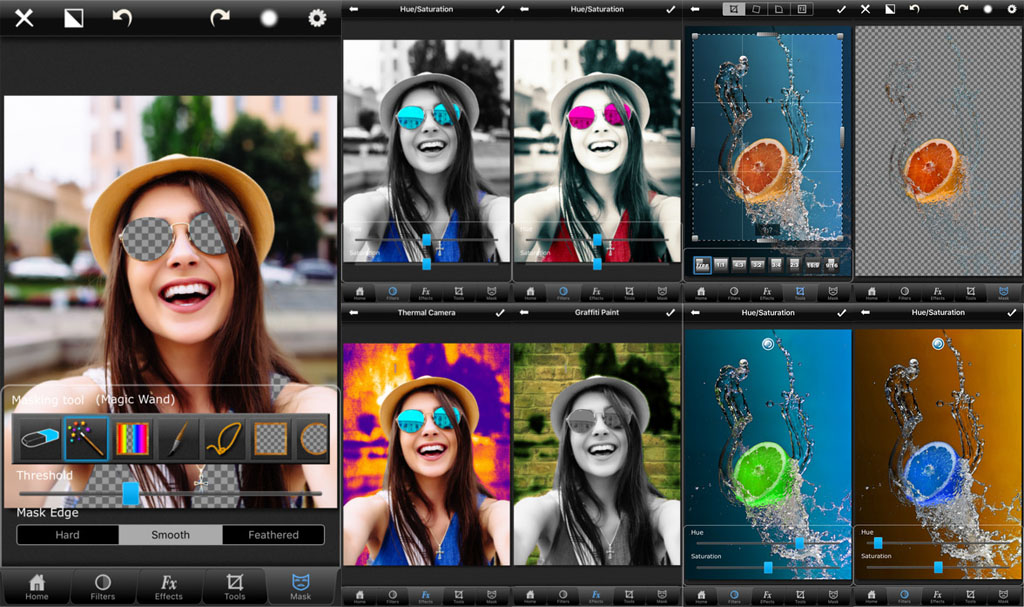Open the Effects tab in the large left editor
The image size is (1024, 607).
click(168, 586)
